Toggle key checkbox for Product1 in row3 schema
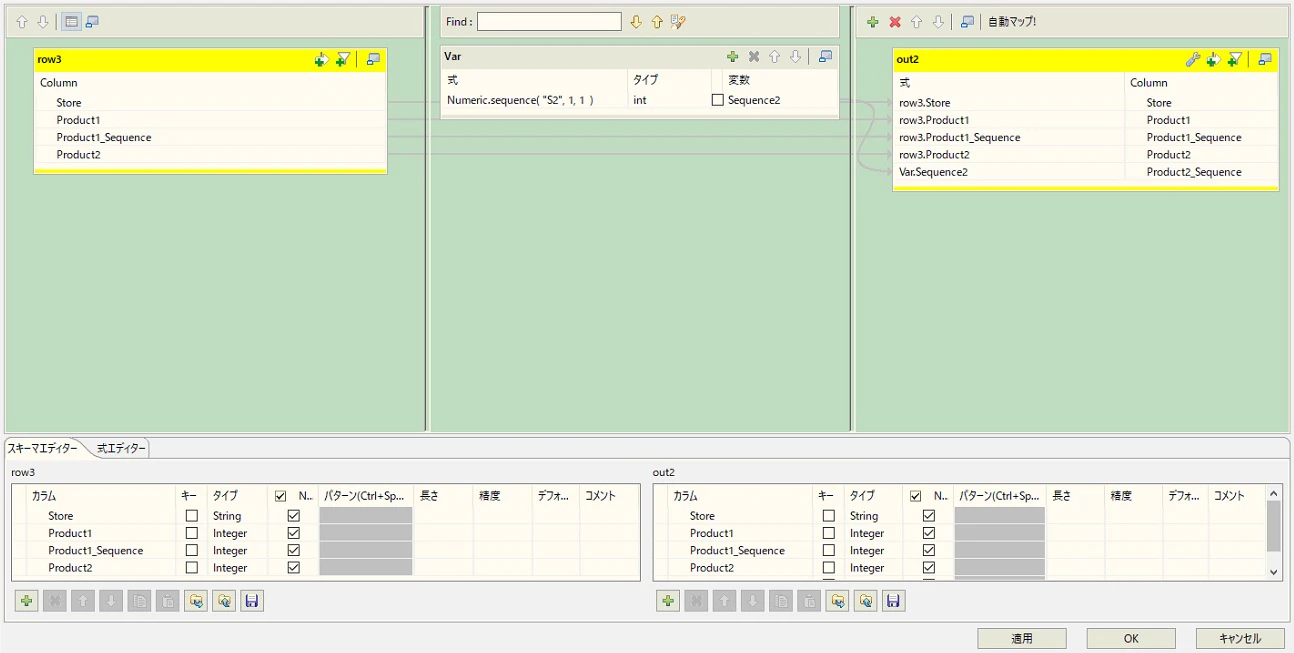The image size is (1294, 653). click(192, 533)
